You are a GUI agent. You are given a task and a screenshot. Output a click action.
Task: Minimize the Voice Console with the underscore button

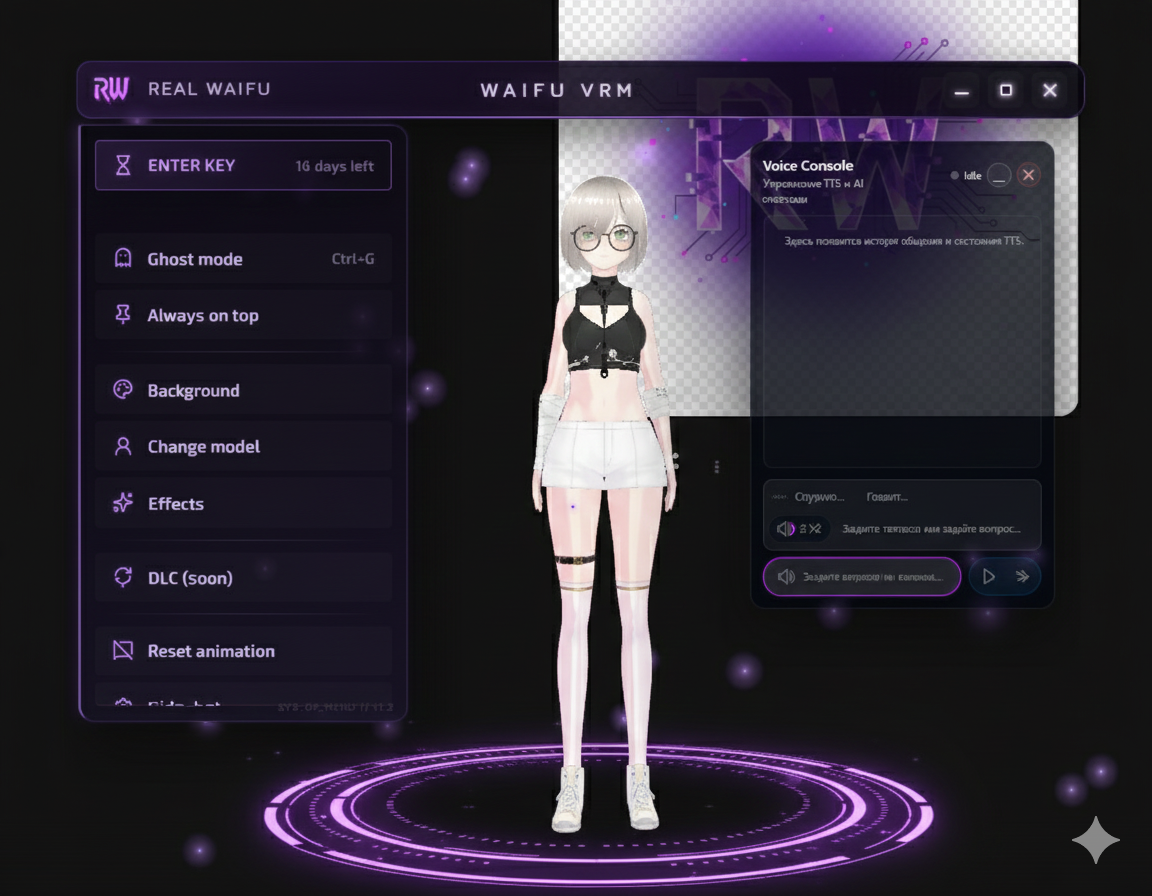tap(998, 176)
